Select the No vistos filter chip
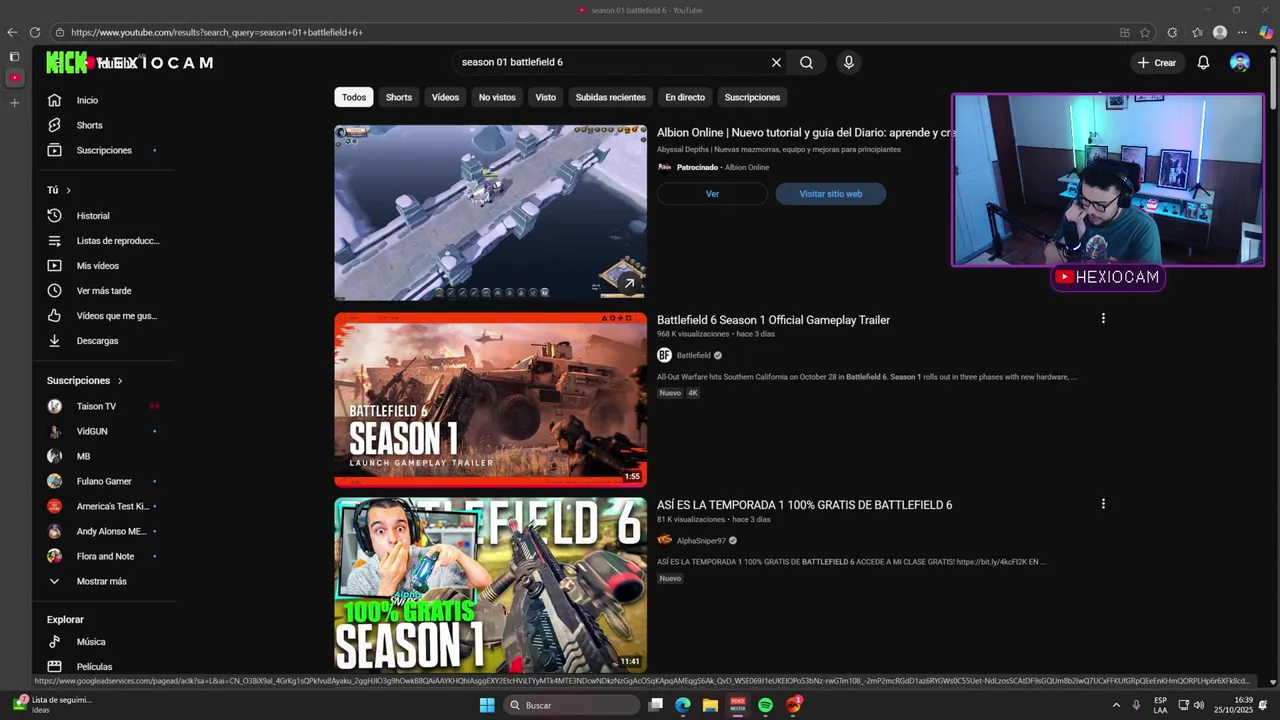This screenshot has width=1280, height=720. [x=497, y=97]
